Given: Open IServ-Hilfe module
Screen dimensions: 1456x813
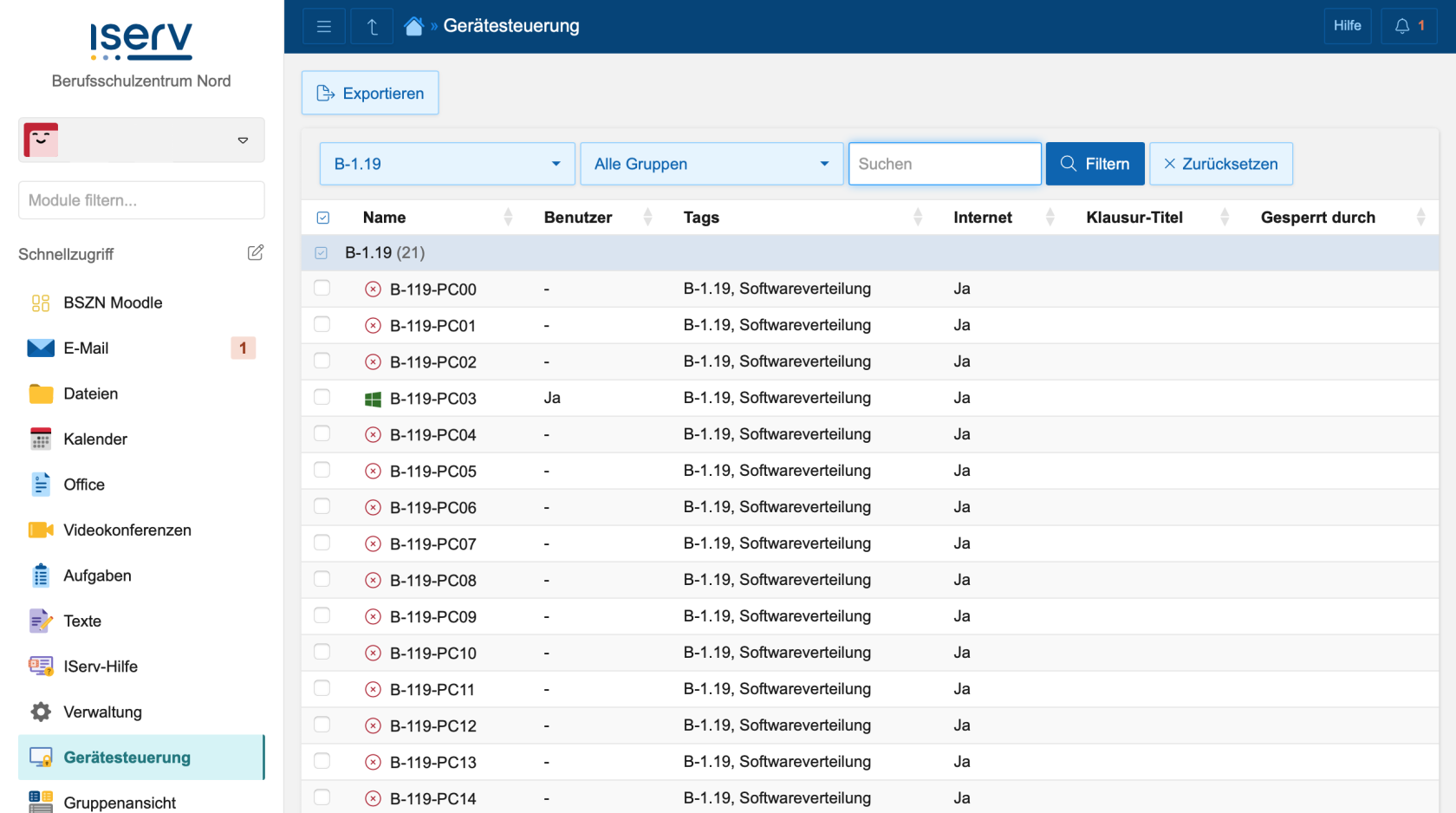Looking at the screenshot, I should [x=141, y=667].
